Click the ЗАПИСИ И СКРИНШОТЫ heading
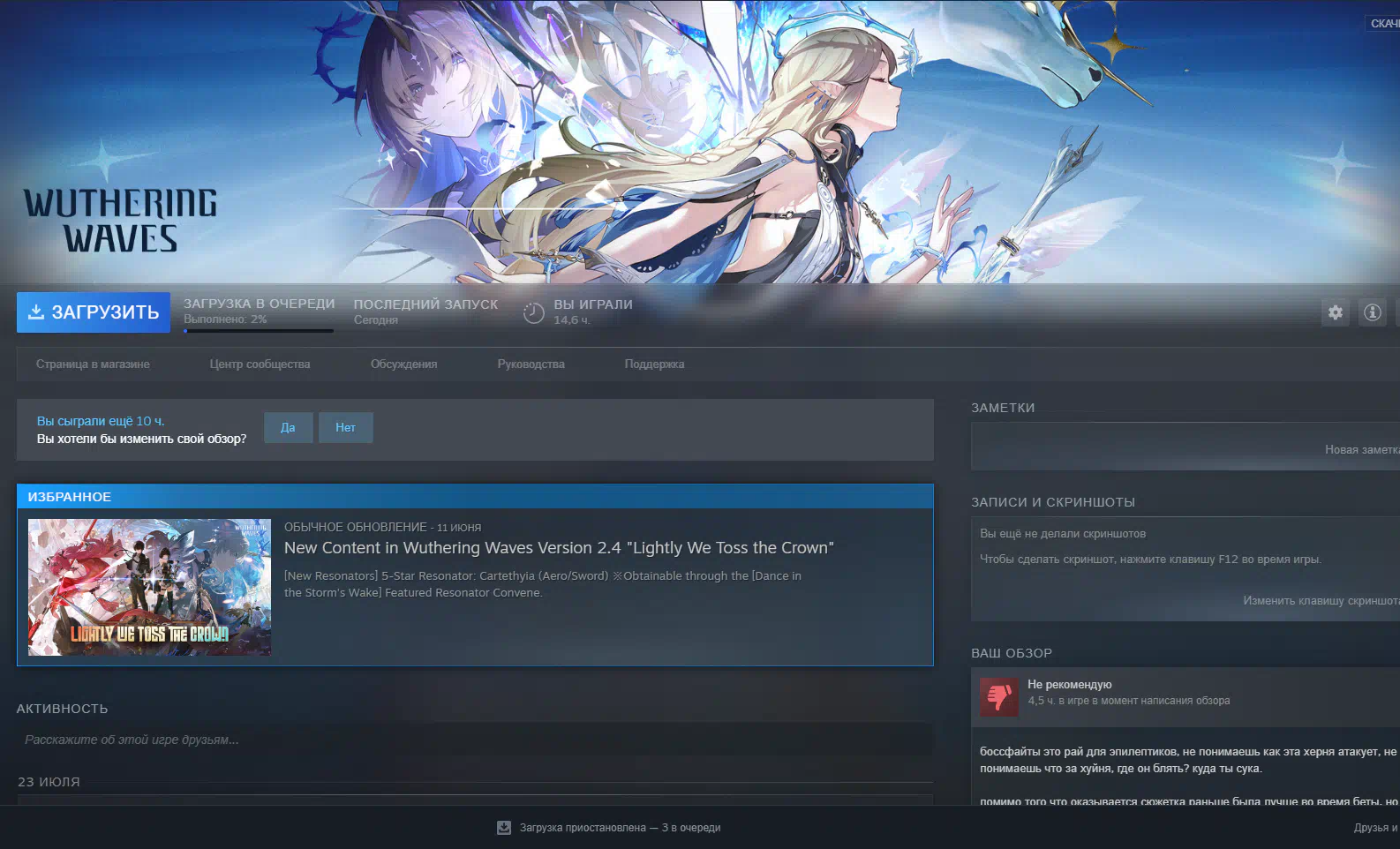Viewport: 1400px width, 849px height. 1053,502
